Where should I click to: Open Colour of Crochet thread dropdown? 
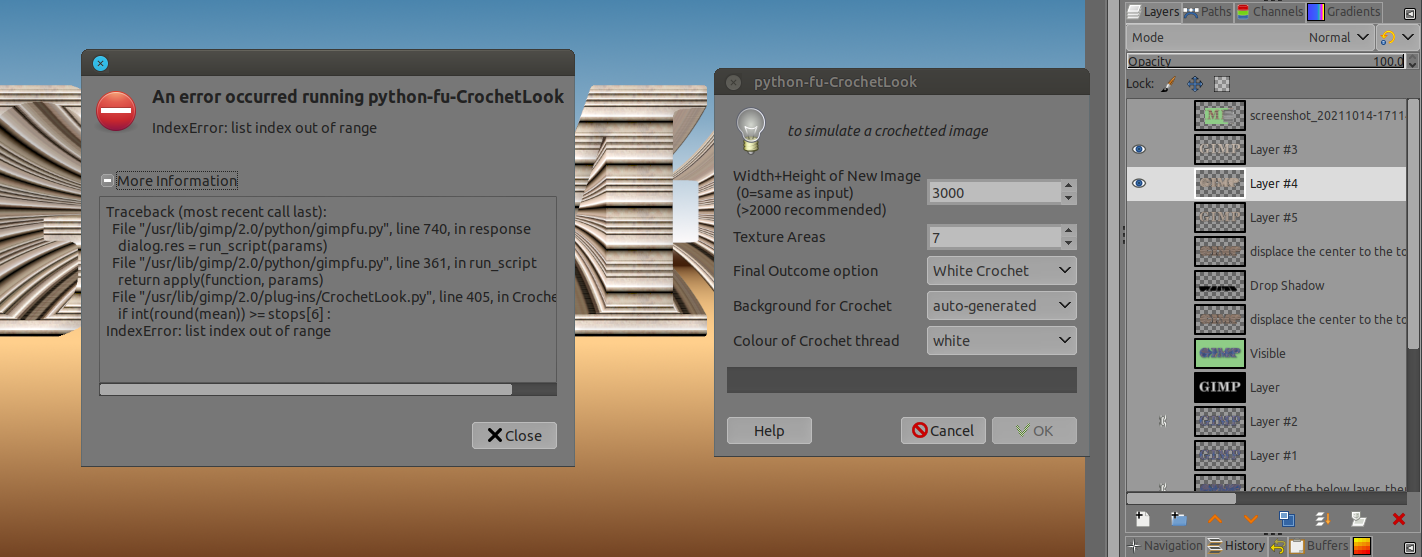(1001, 340)
